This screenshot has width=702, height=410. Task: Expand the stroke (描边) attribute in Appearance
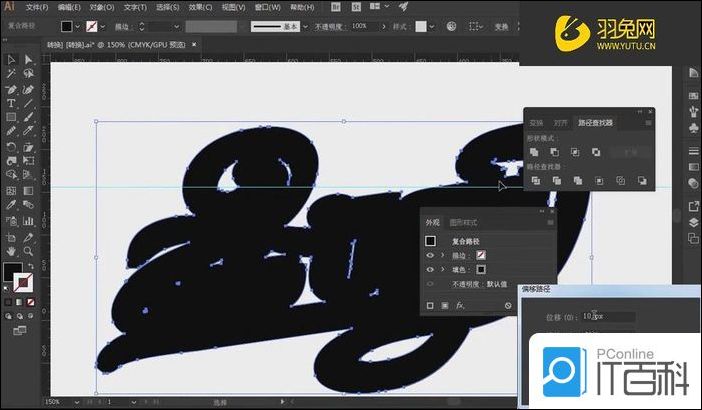442,255
